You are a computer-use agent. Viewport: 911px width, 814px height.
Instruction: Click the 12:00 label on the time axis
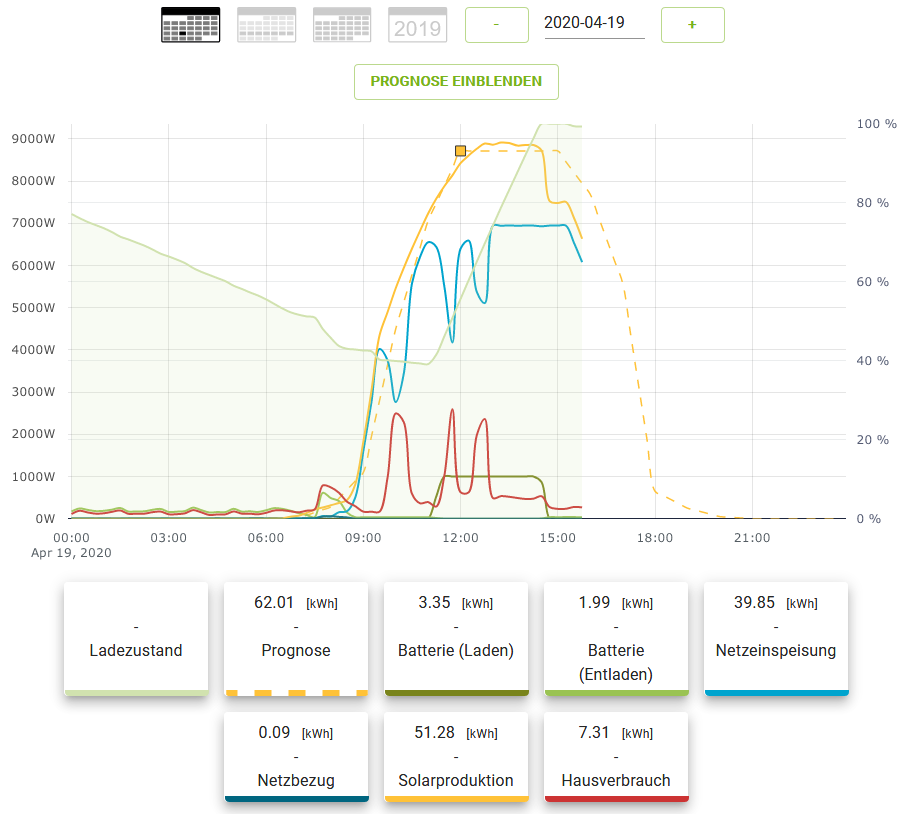(x=459, y=539)
